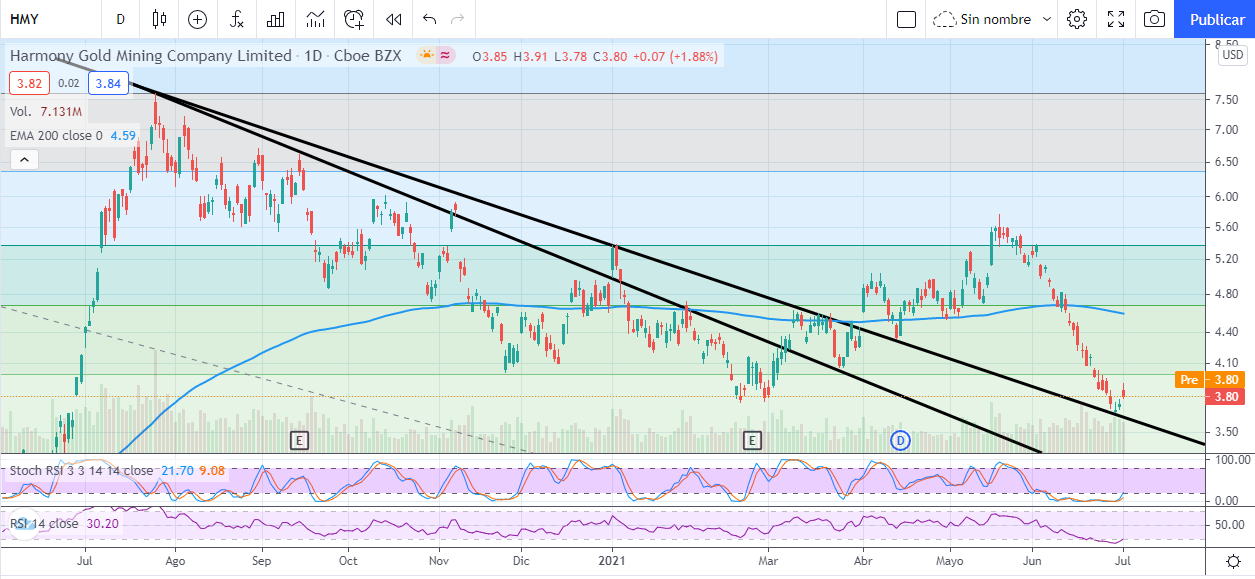Click the earnings E marker near September
Image resolution: width=1255 pixels, height=579 pixels.
click(x=298, y=439)
